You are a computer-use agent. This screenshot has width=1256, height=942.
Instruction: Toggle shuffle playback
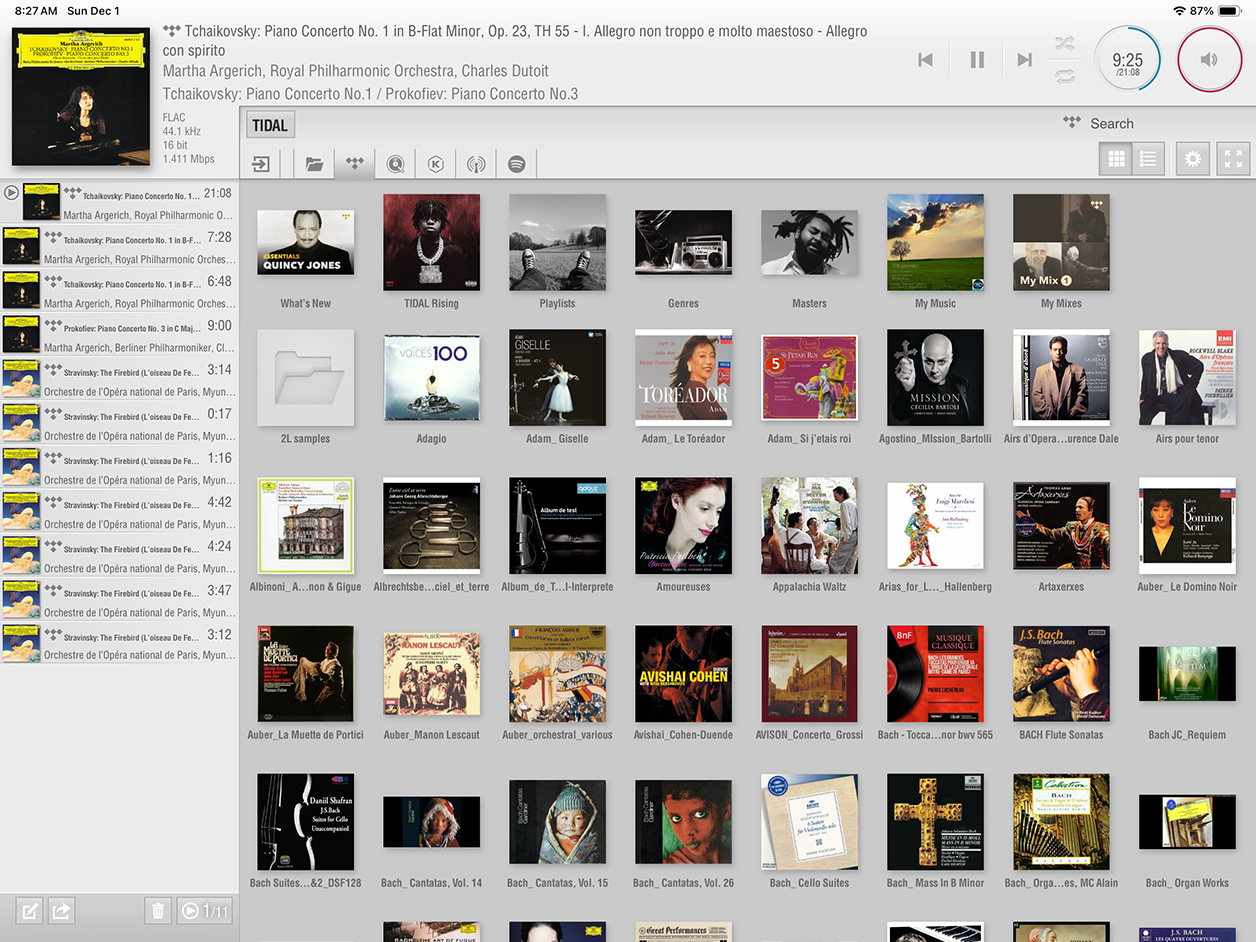[x=1064, y=43]
